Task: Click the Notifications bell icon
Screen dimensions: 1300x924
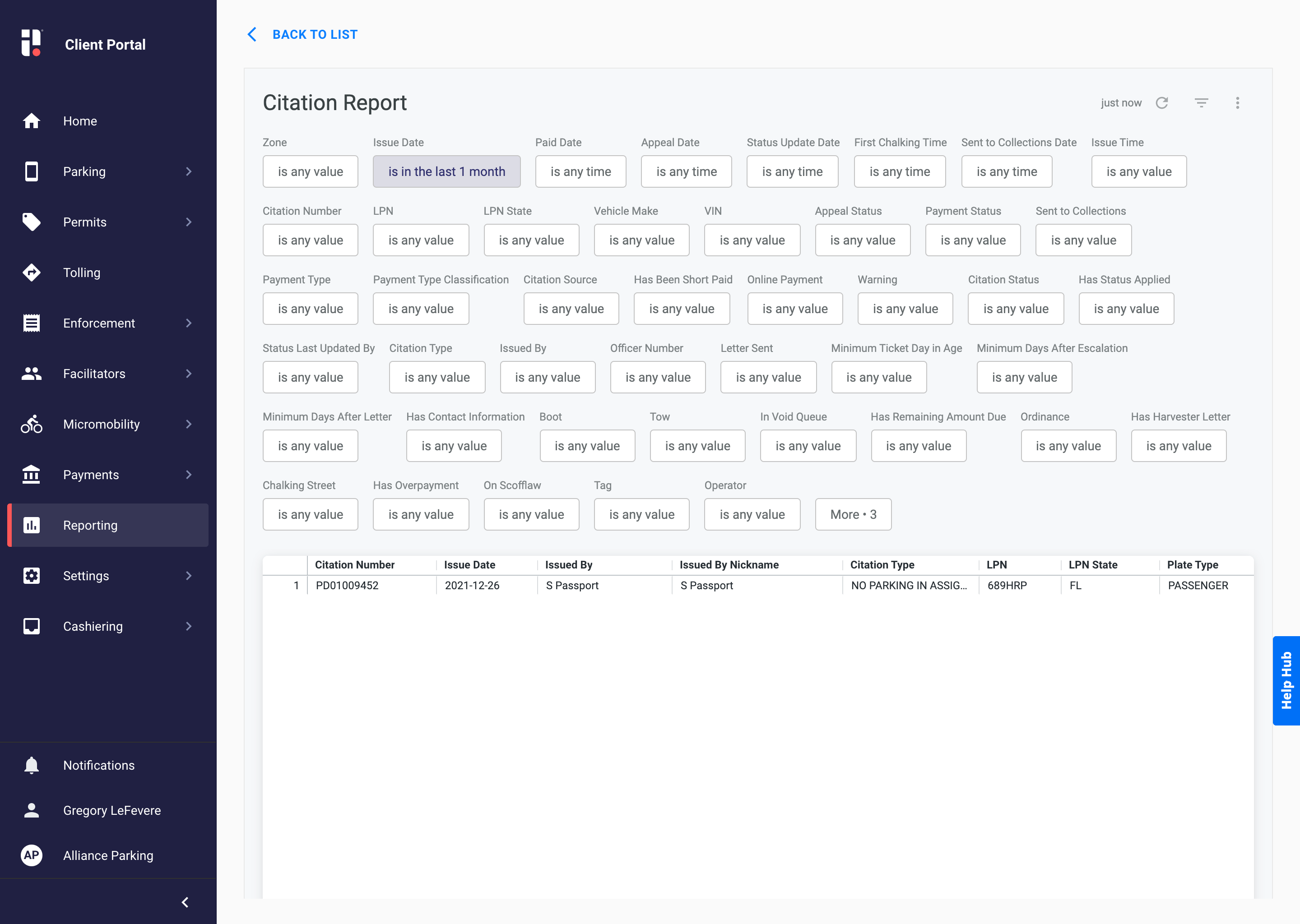Action: coord(31,765)
